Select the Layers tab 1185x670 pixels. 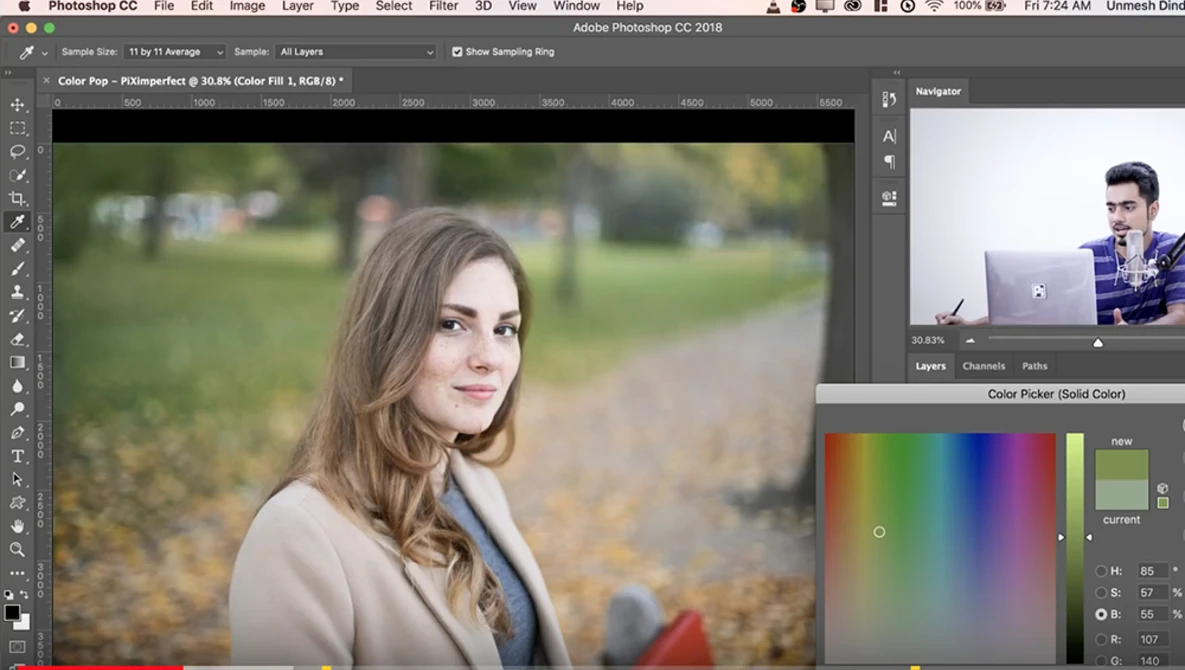[930, 366]
